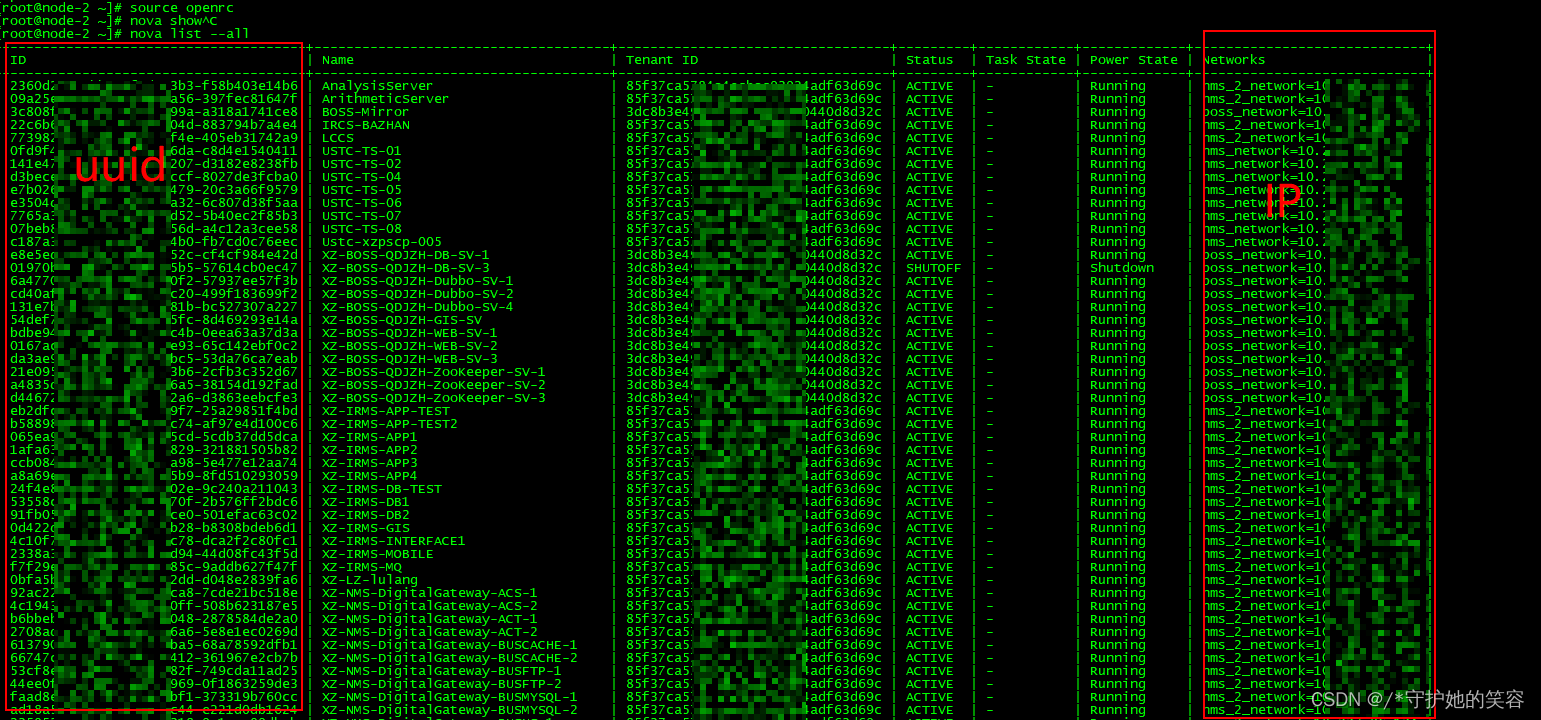This screenshot has width=1541, height=720.
Task: Select the XZ-NMS-DigitalGateway-ACS-1 name
Action: pyautogui.click(x=430, y=593)
